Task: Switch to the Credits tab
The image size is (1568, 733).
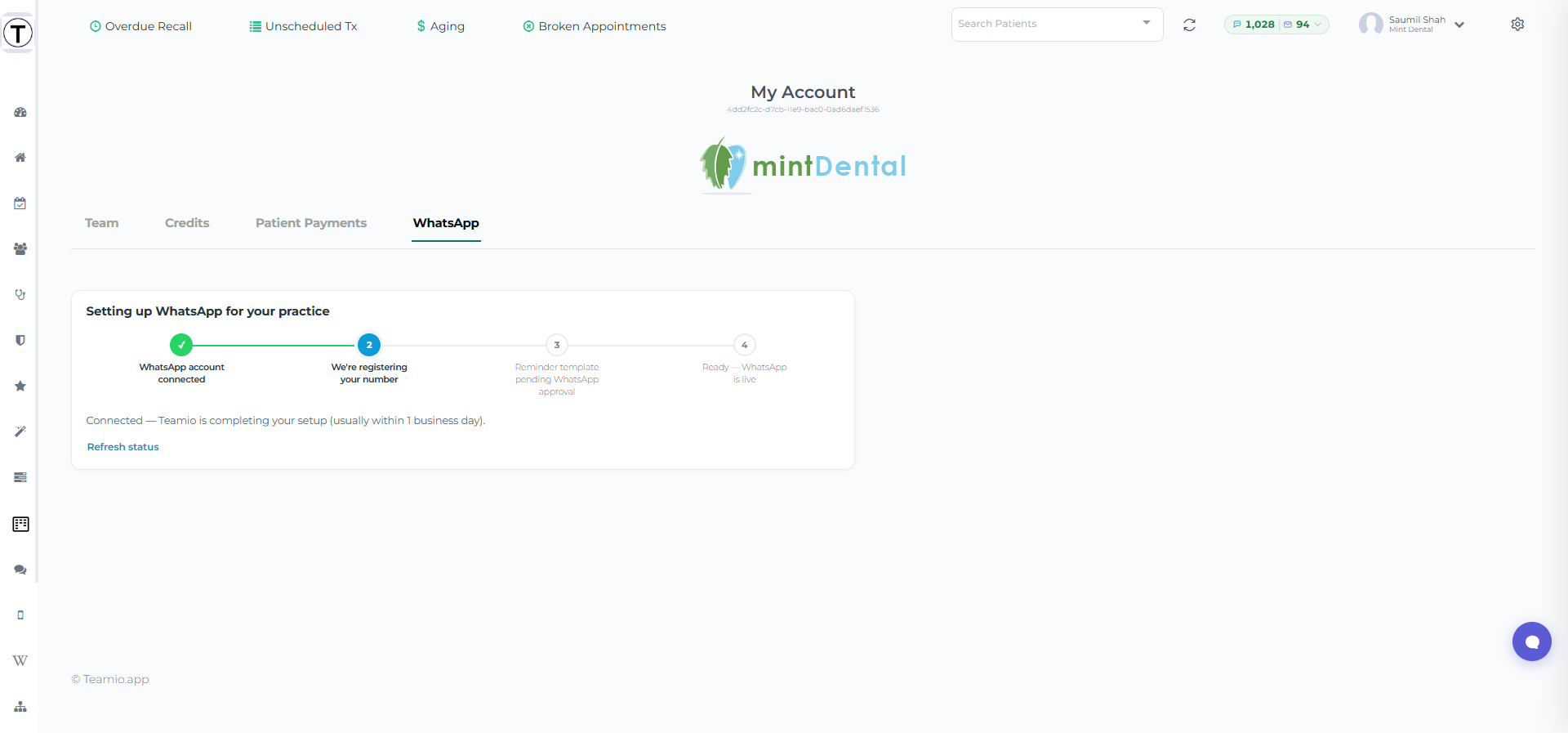Action: point(187,223)
